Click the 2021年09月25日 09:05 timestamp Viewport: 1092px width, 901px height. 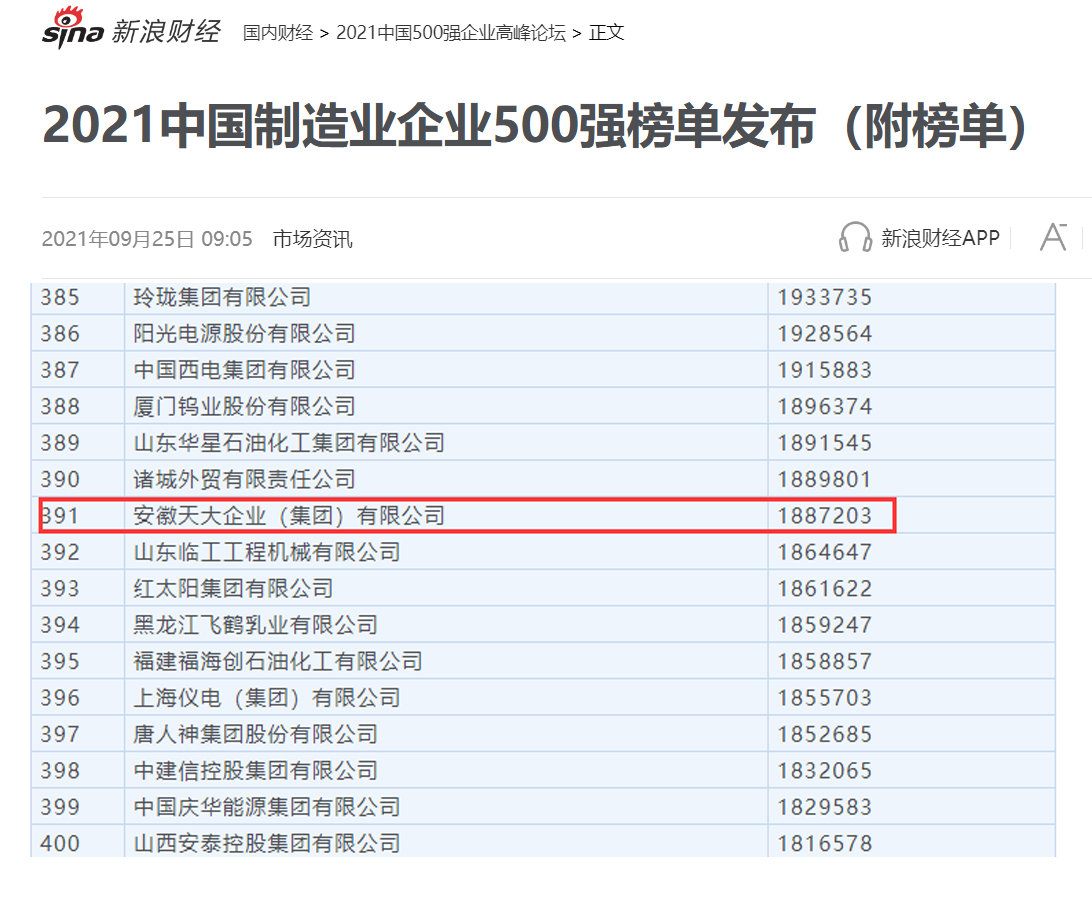pyautogui.click(x=147, y=239)
